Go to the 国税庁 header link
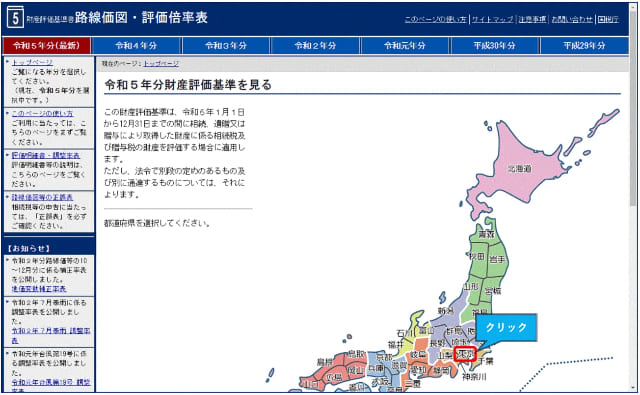This screenshot has width=640, height=395. [x=608, y=19]
